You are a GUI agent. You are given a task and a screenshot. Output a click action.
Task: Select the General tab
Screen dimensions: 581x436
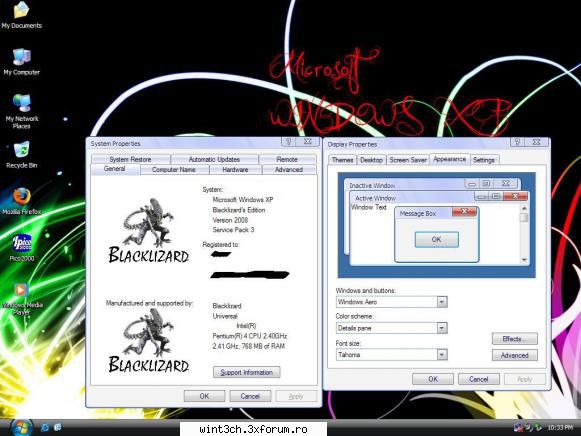pos(114,169)
